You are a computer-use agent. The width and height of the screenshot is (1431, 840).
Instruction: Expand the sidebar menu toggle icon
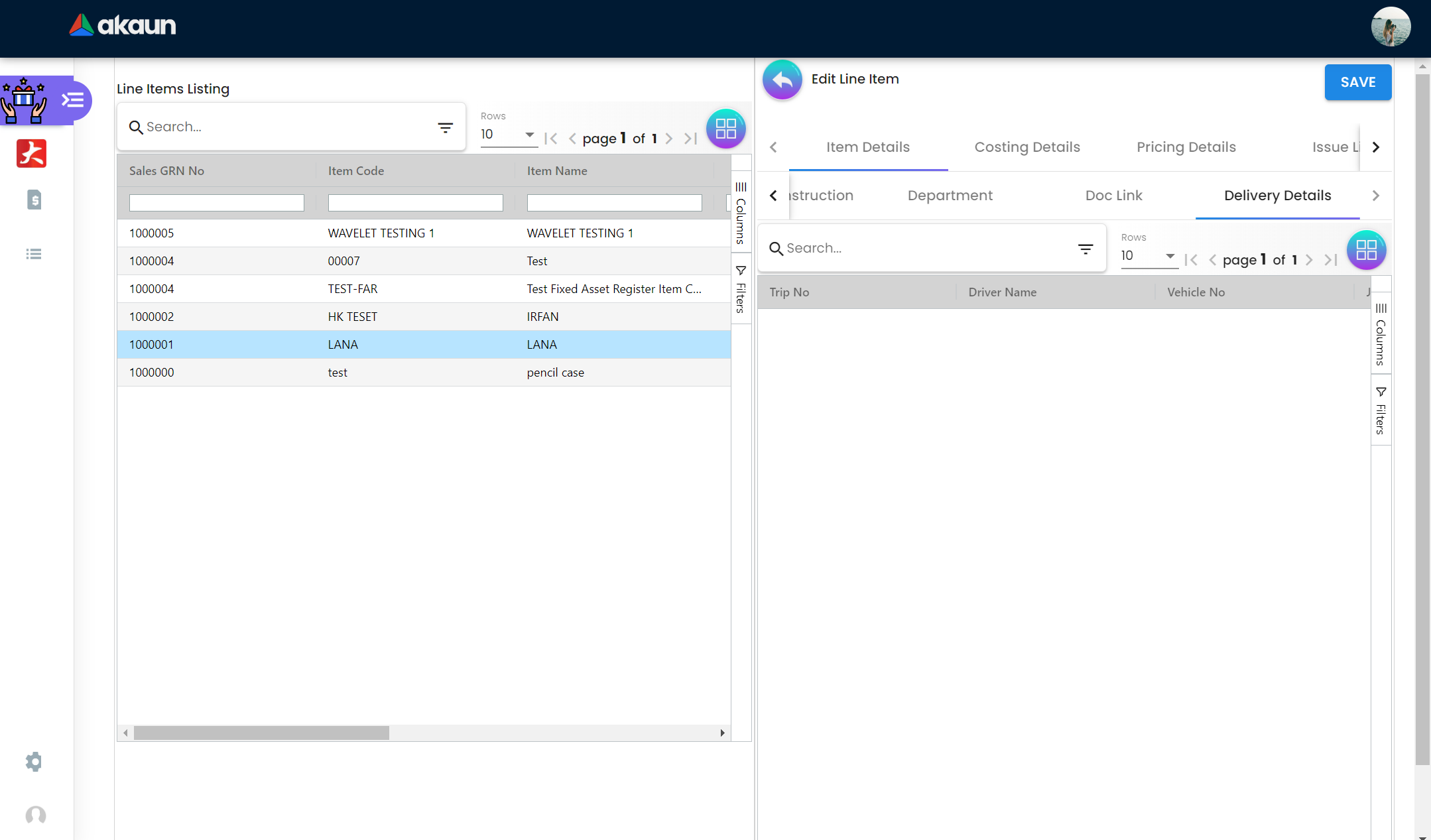73,100
